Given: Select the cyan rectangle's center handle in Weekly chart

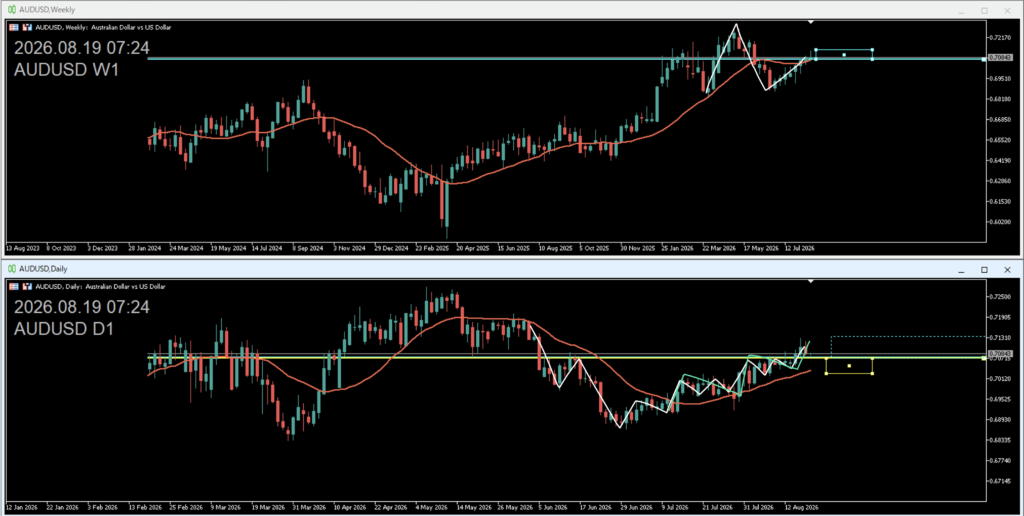Looking at the screenshot, I should (x=844, y=54).
